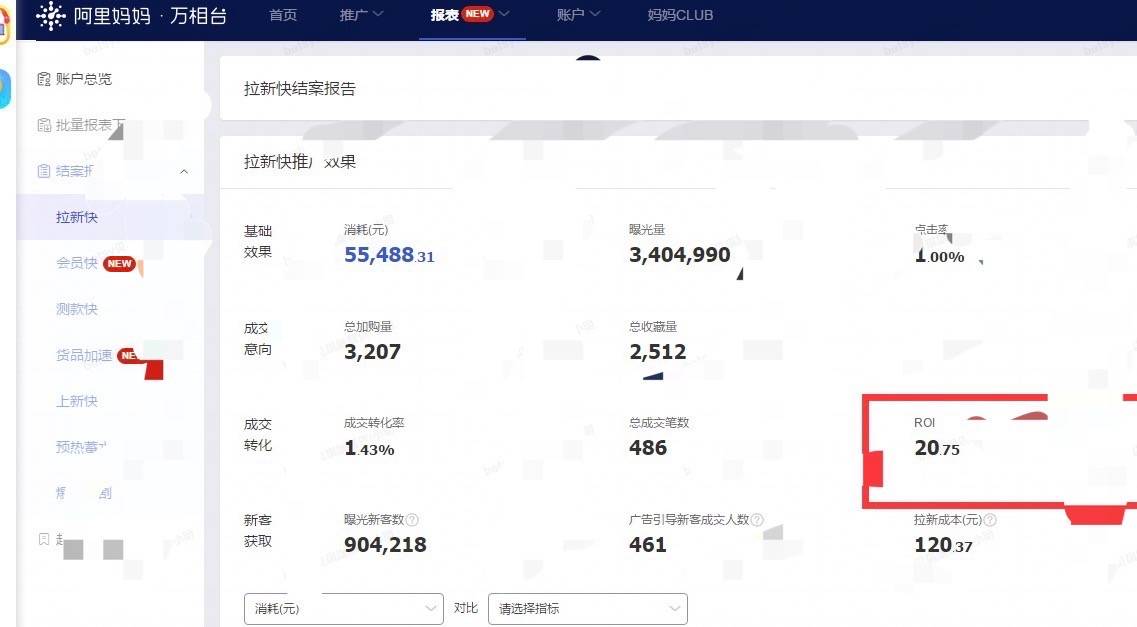1137x627 pixels.
Task: Click the 账户总览 sidebar icon
Action: point(43,79)
